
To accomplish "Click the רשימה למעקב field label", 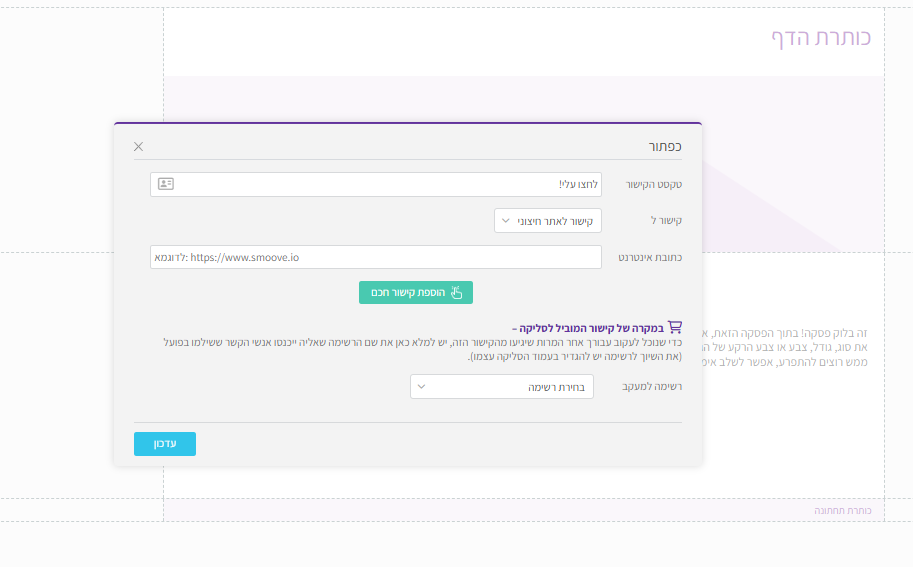I will (x=652, y=387).
